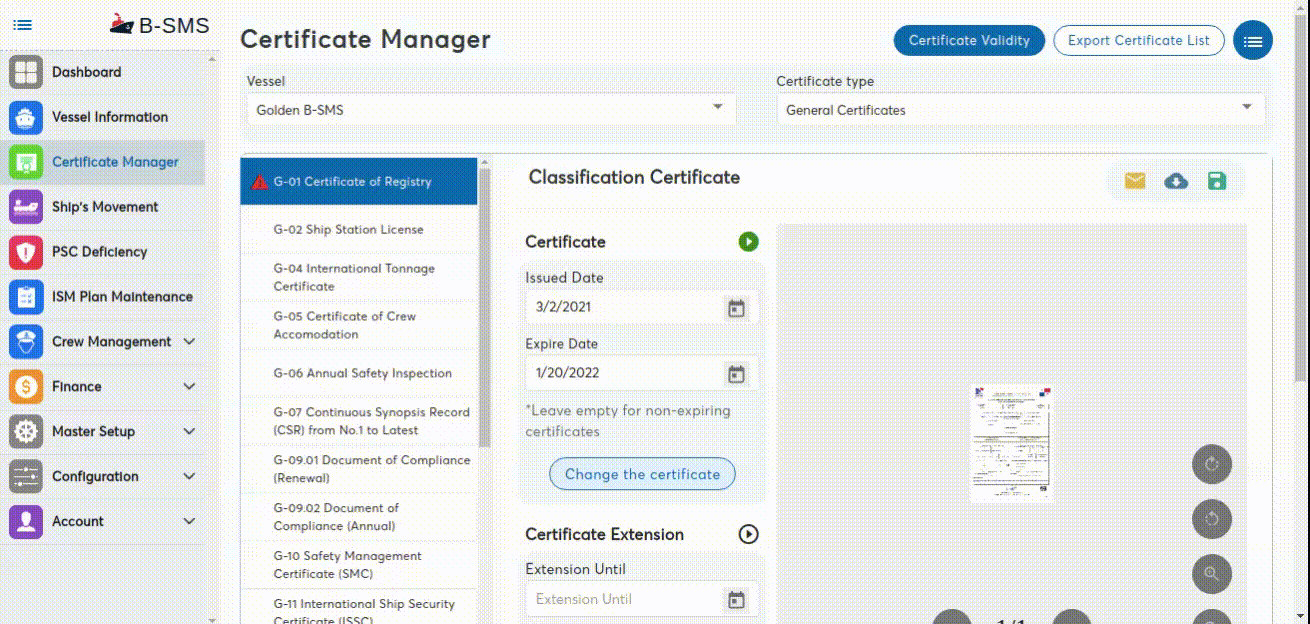1310x624 pixels.
Task: Open the Issued Date calendar picker
Action: click(736, 308)
